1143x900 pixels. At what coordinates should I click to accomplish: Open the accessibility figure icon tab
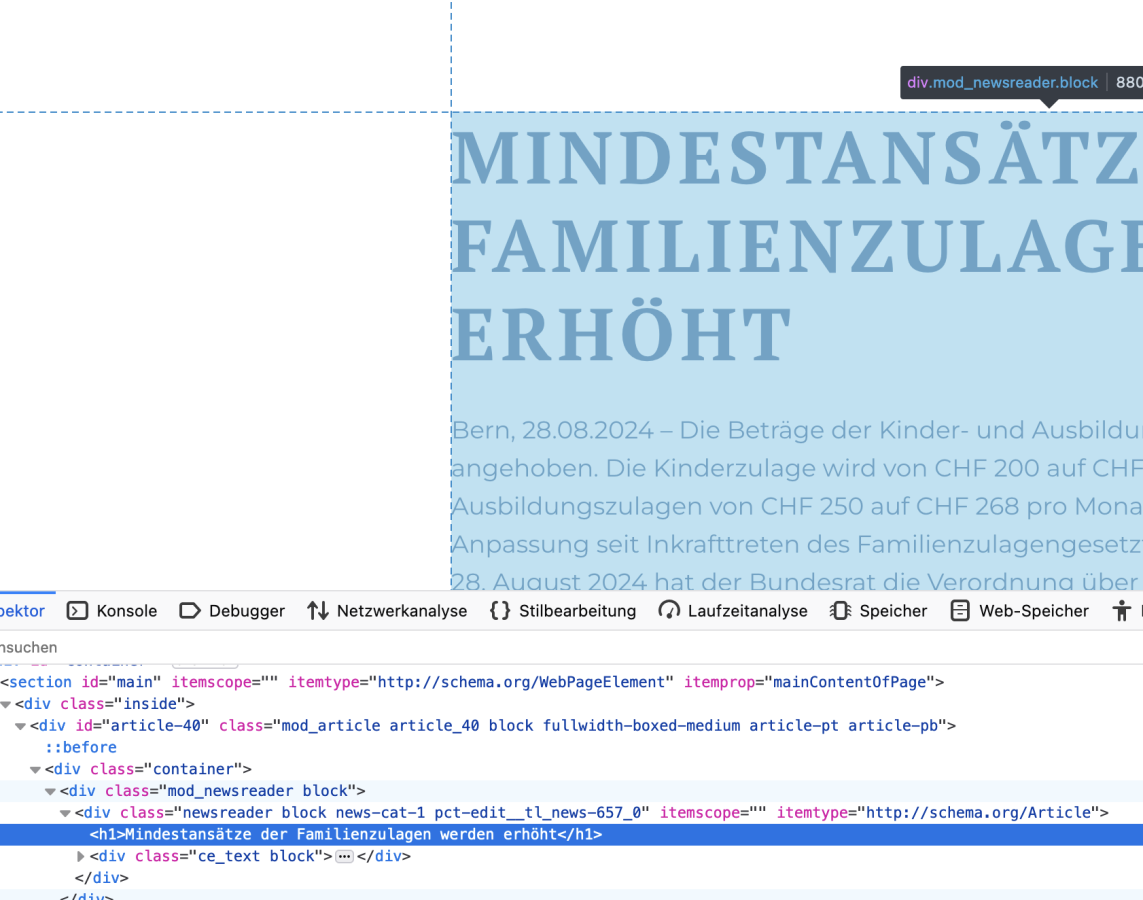[1122, 611]
